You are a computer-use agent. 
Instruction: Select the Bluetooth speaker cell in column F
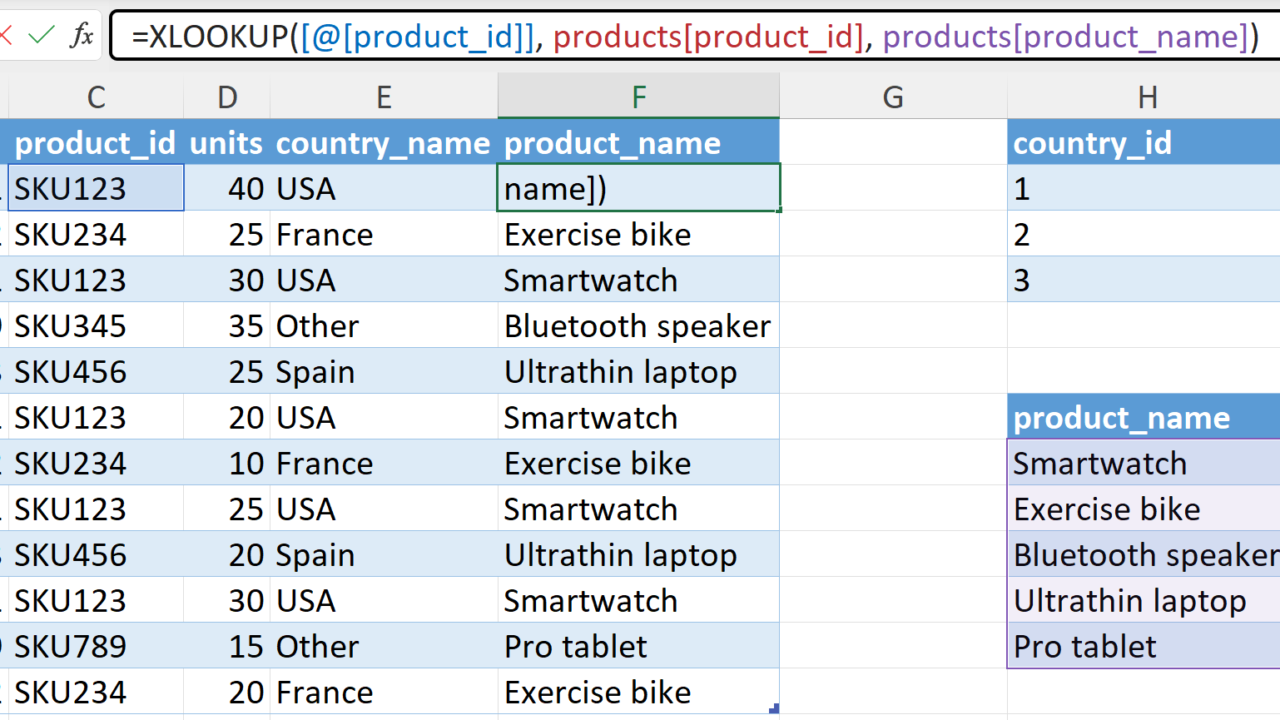point(638,326)
